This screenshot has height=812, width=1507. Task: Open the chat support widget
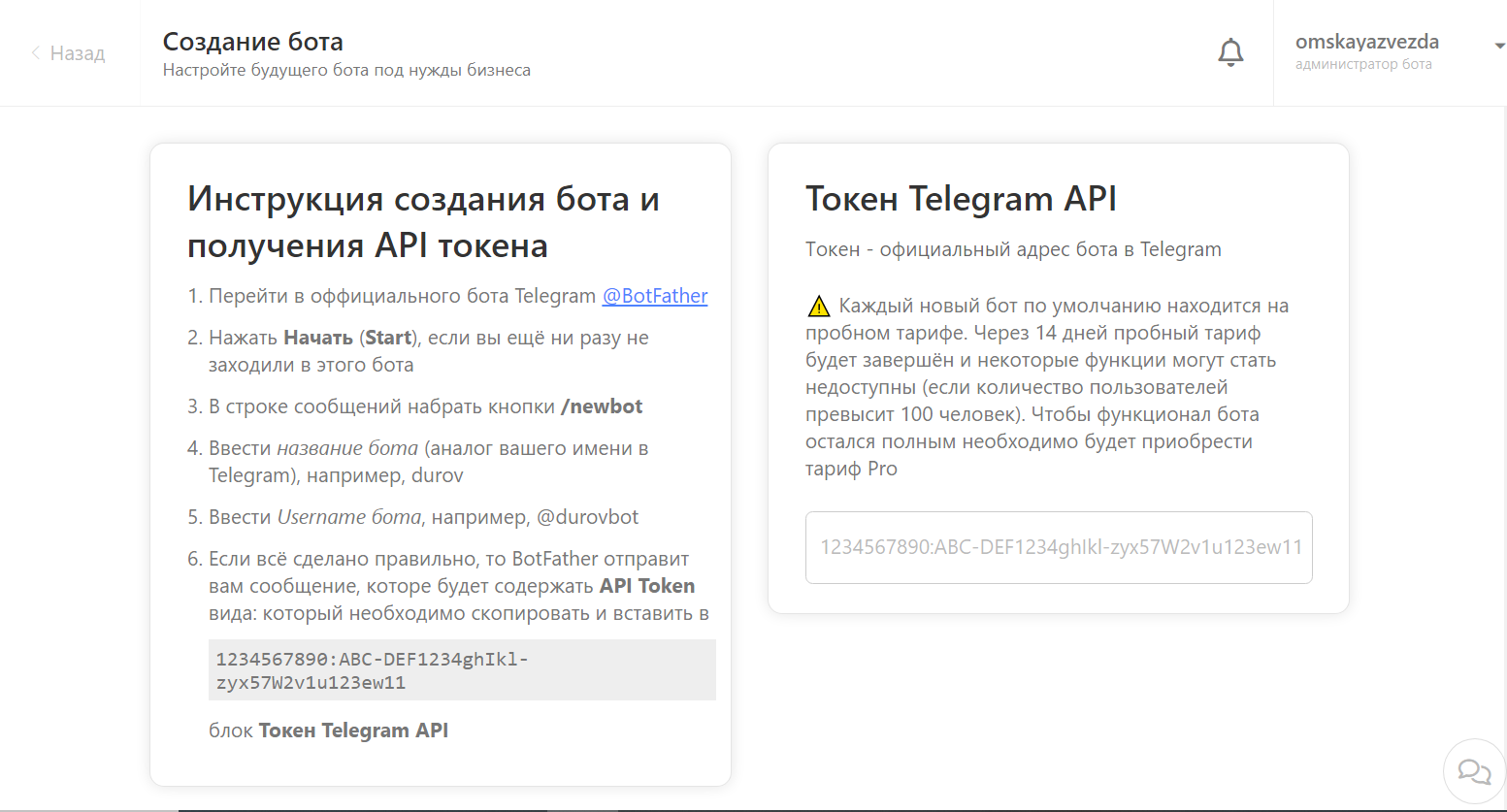1474,772
